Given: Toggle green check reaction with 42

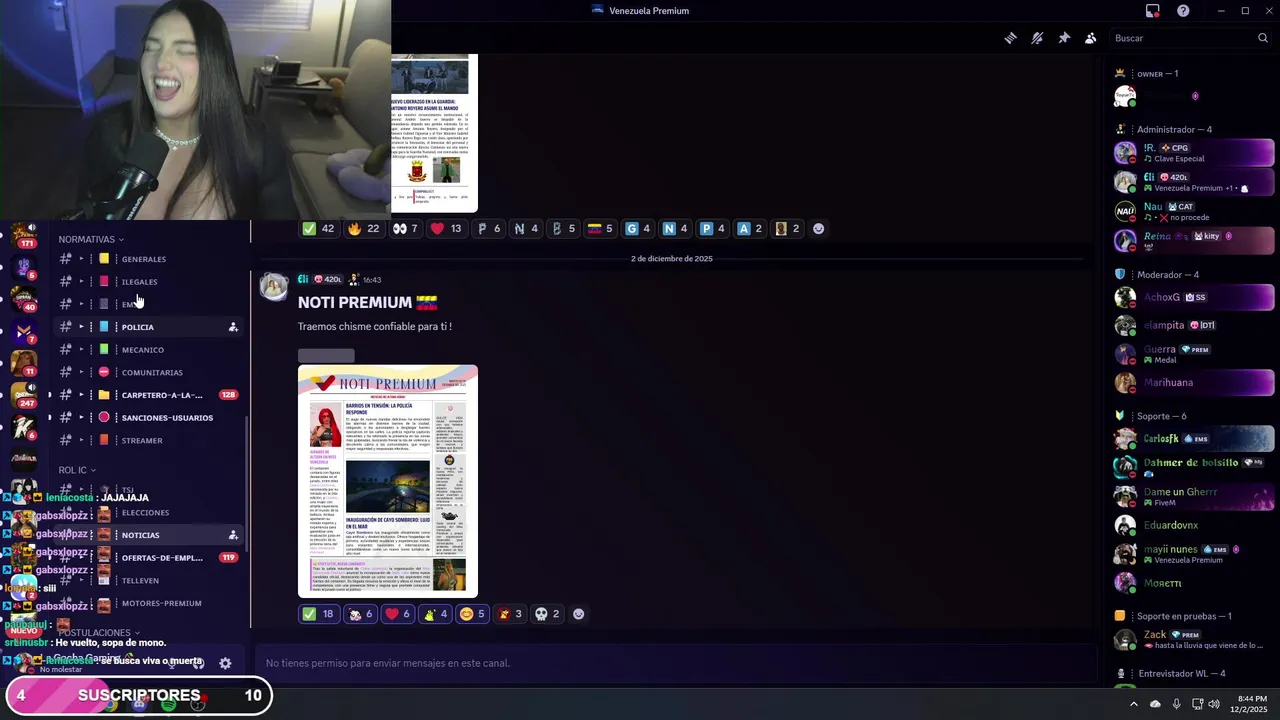Looking at the screenshot, I should point(319,229).
